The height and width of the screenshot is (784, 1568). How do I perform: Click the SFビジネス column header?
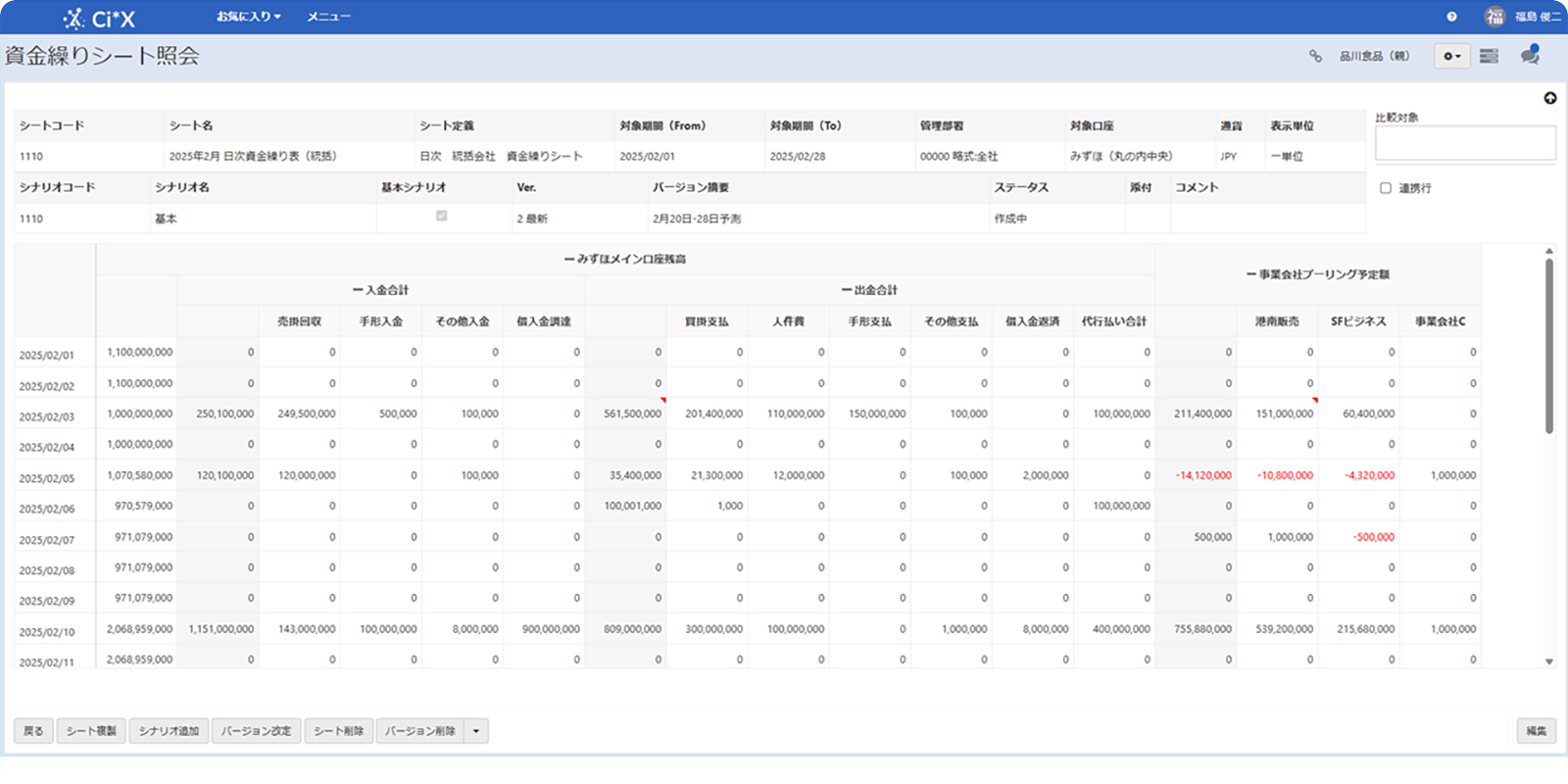pos(1358,321)
